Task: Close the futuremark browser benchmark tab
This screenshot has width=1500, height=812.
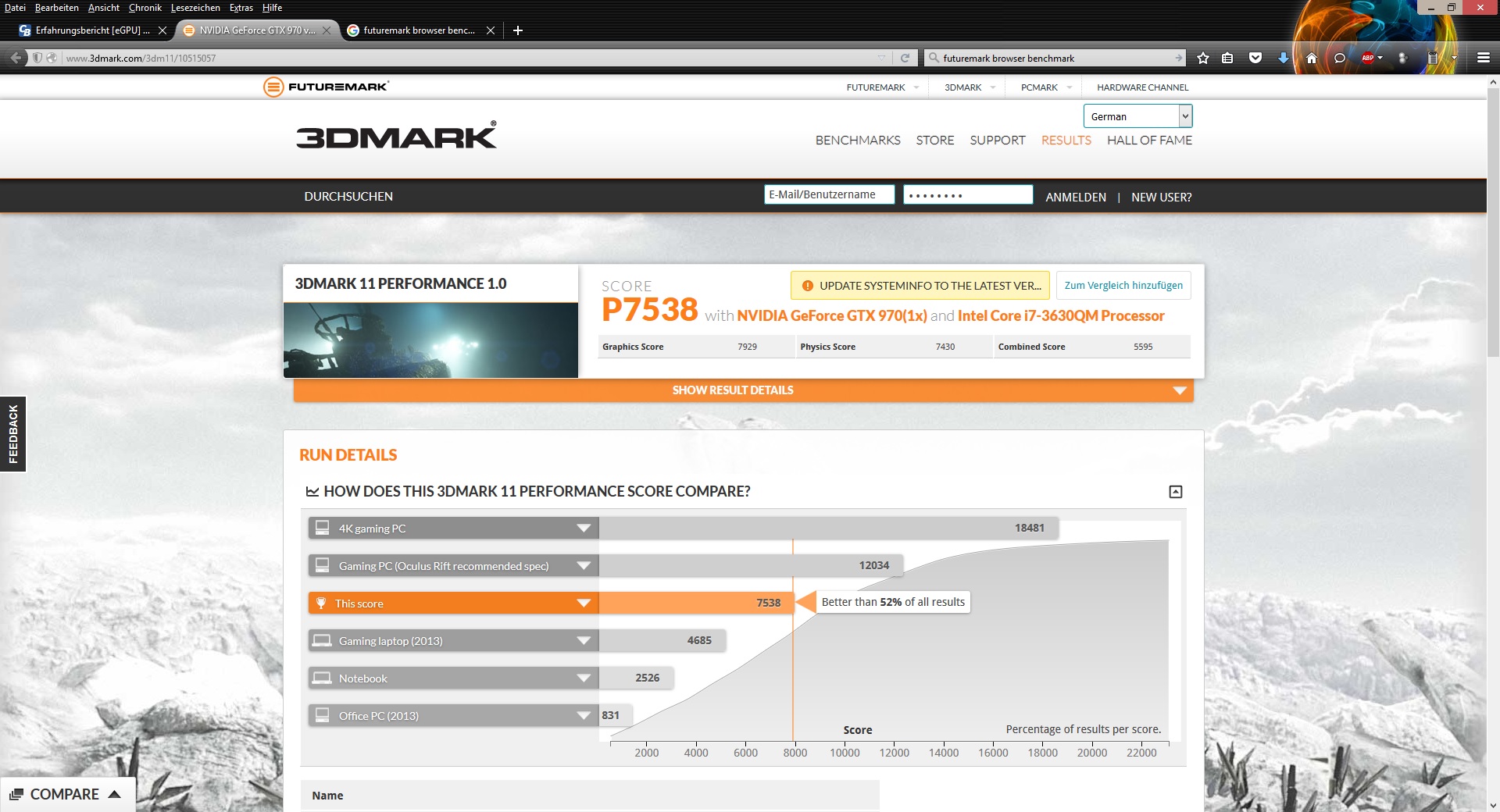Action: pyautogui.click(x=491, y=30)
